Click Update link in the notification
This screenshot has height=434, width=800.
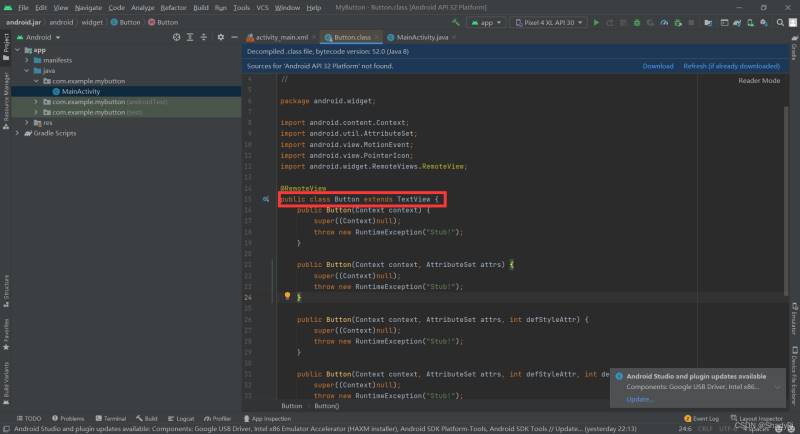click(640, 398)
